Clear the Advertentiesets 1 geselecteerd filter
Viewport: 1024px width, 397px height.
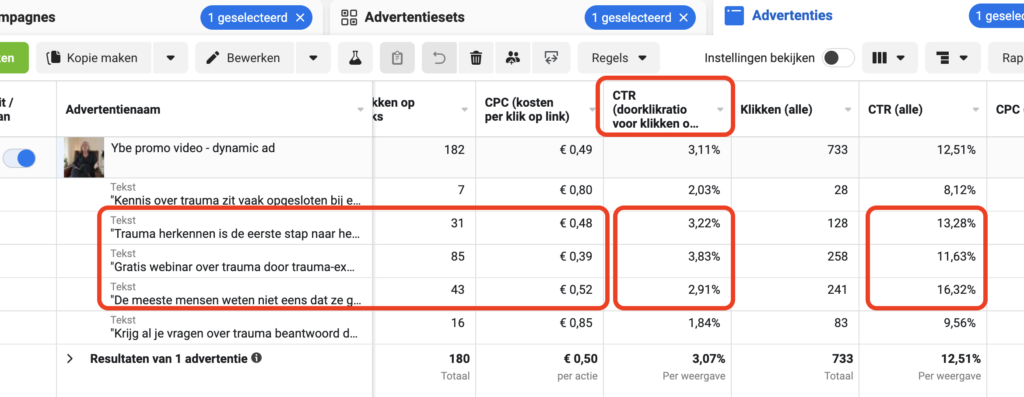(684, 18)
